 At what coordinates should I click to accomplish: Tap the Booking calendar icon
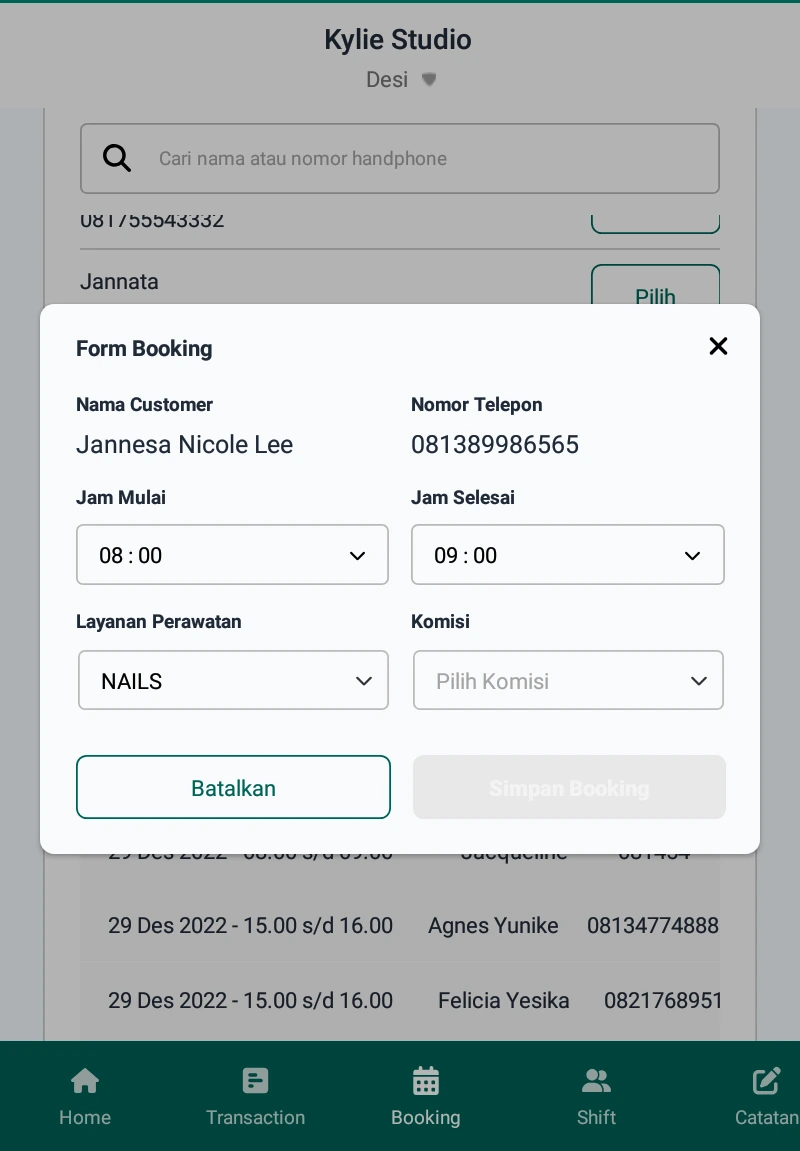click(426, 1081)
